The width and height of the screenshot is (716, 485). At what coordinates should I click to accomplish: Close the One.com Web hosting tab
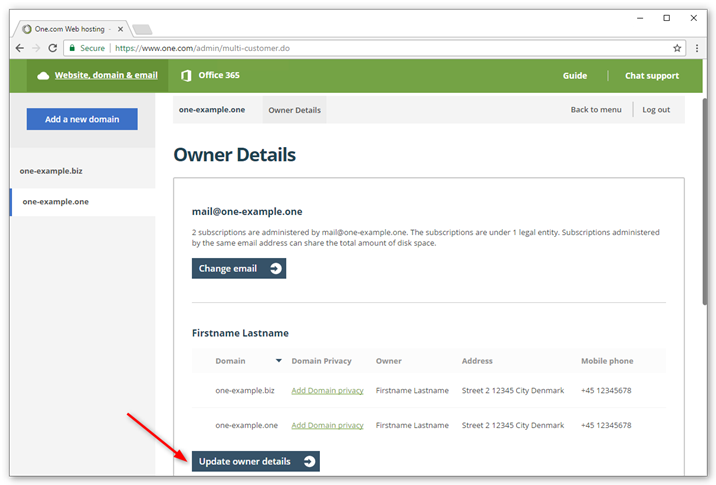[120, 29]
